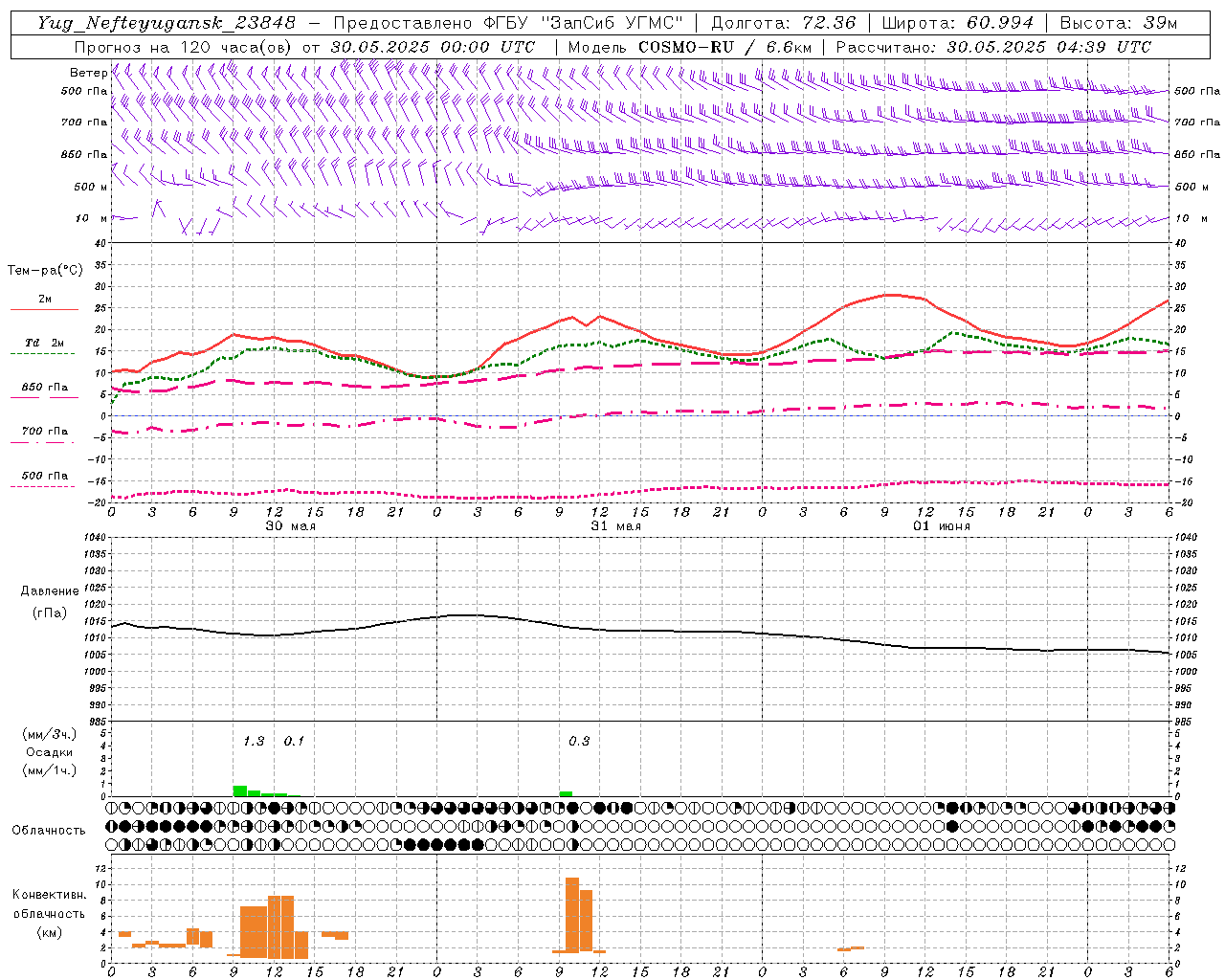Click the (мм/3ч.) precipitation unit label

click(50, 734)
